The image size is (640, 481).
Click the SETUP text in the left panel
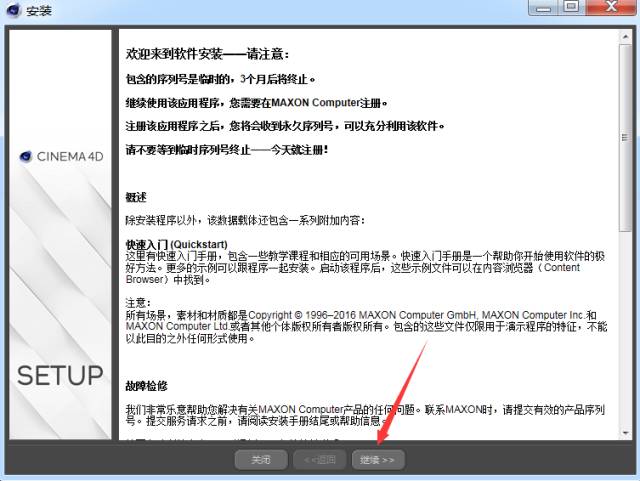click(x=60, y=376)
